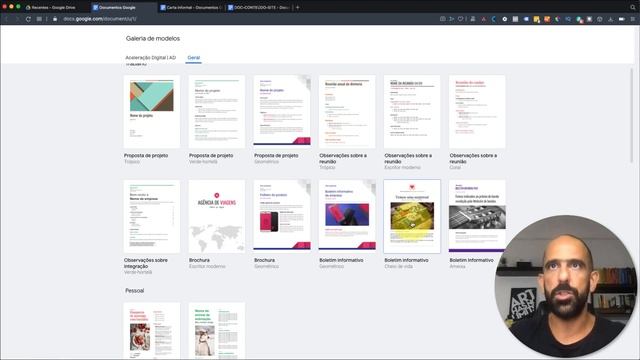Reload the page with the refresh icon
The image size is (640, 360).
click(x=28, y=19)
